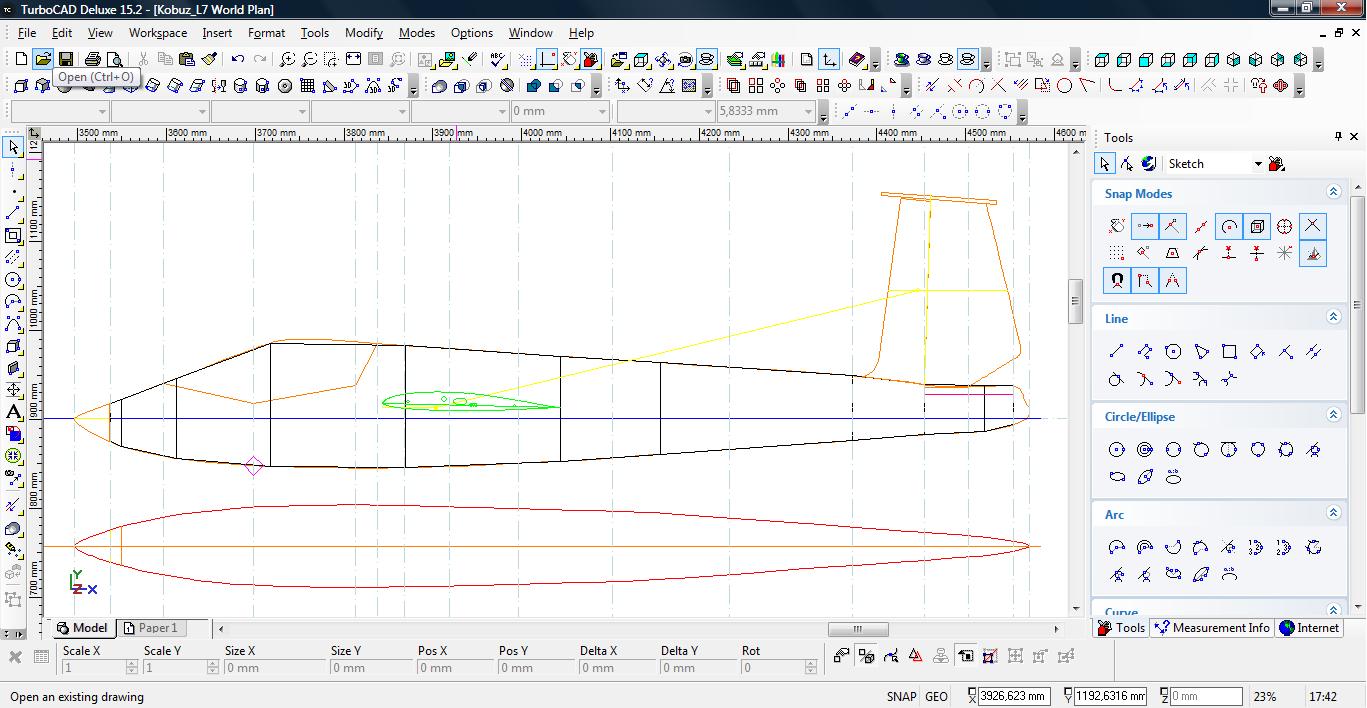Toggle SNAP in the status bar
The image size is (1367, 708).
click(901, 697)
